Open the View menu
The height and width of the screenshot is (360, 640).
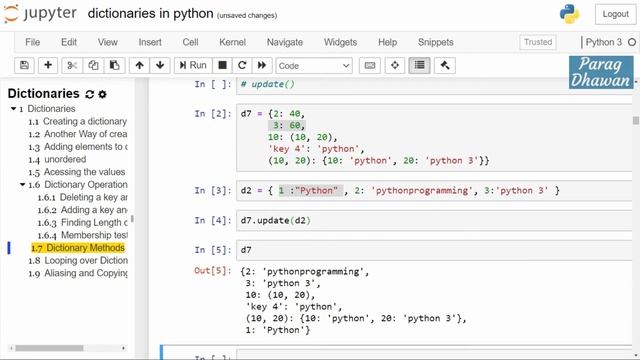pos(108,42)
